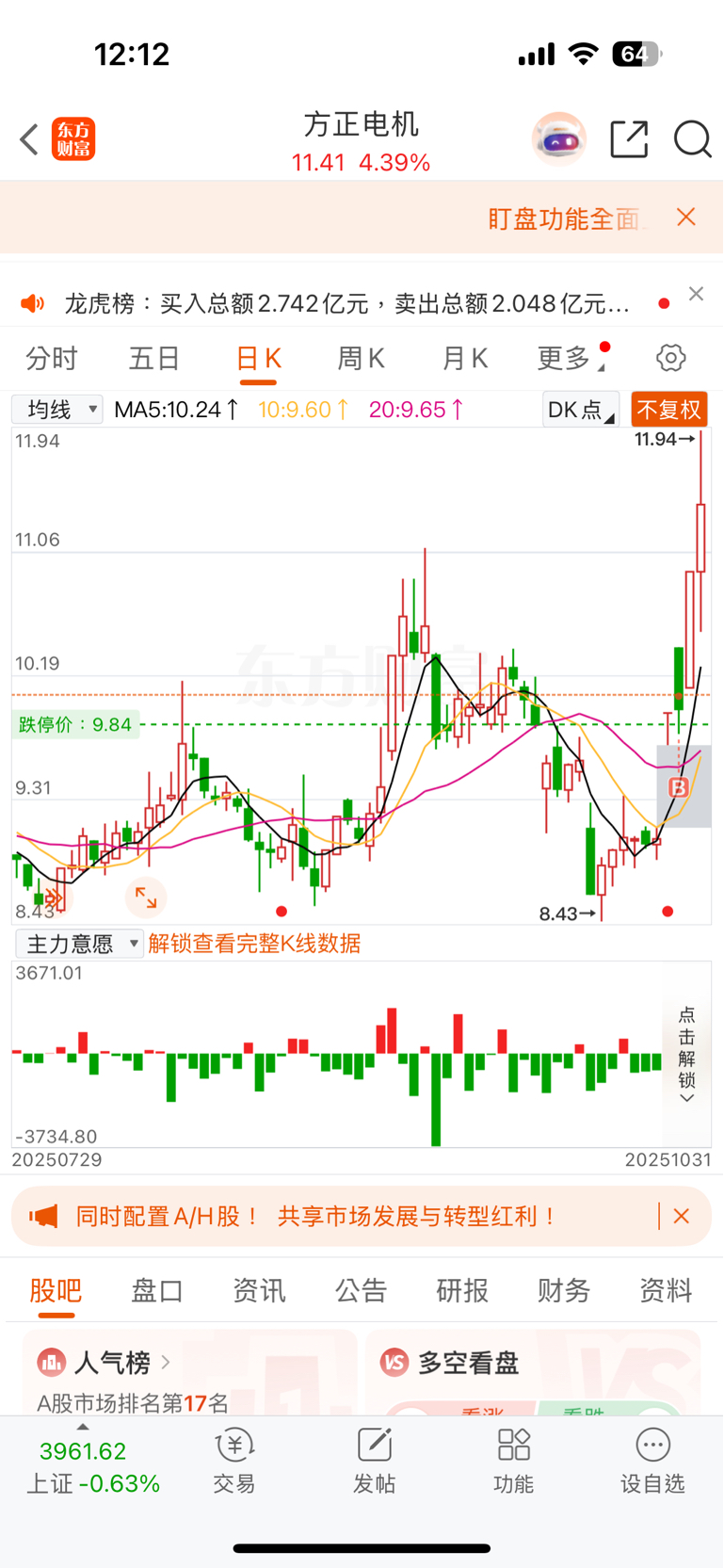Tap the back arrow icon
The image size is (724, 1568).
click(x=29, y=139)
